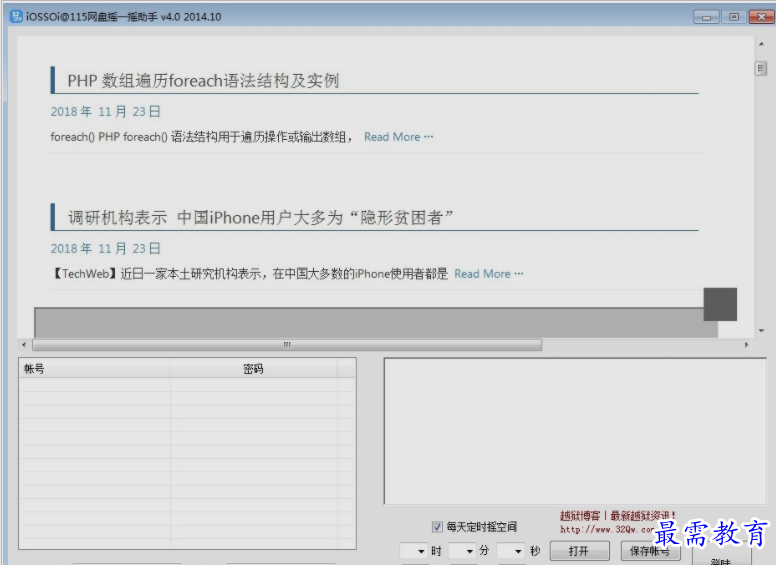Maximize the application window
This screenshot has height=565, width=776.
point(734,17)
